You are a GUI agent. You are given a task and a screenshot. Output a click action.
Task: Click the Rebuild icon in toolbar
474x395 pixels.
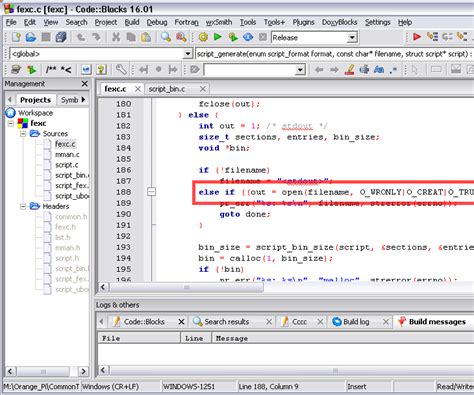248,37
